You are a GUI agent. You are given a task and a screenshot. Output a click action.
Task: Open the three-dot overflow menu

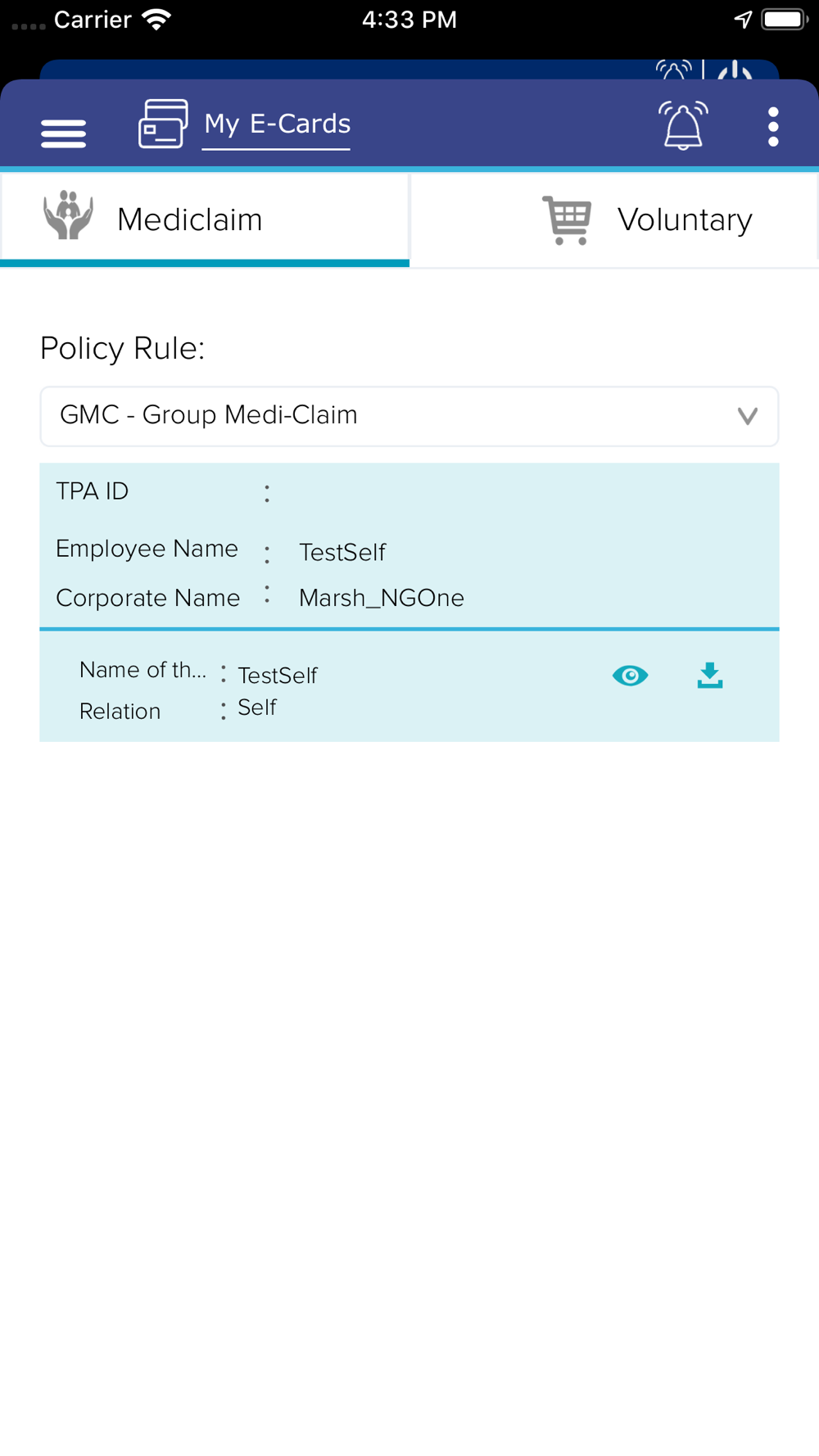tap(773, 127)
